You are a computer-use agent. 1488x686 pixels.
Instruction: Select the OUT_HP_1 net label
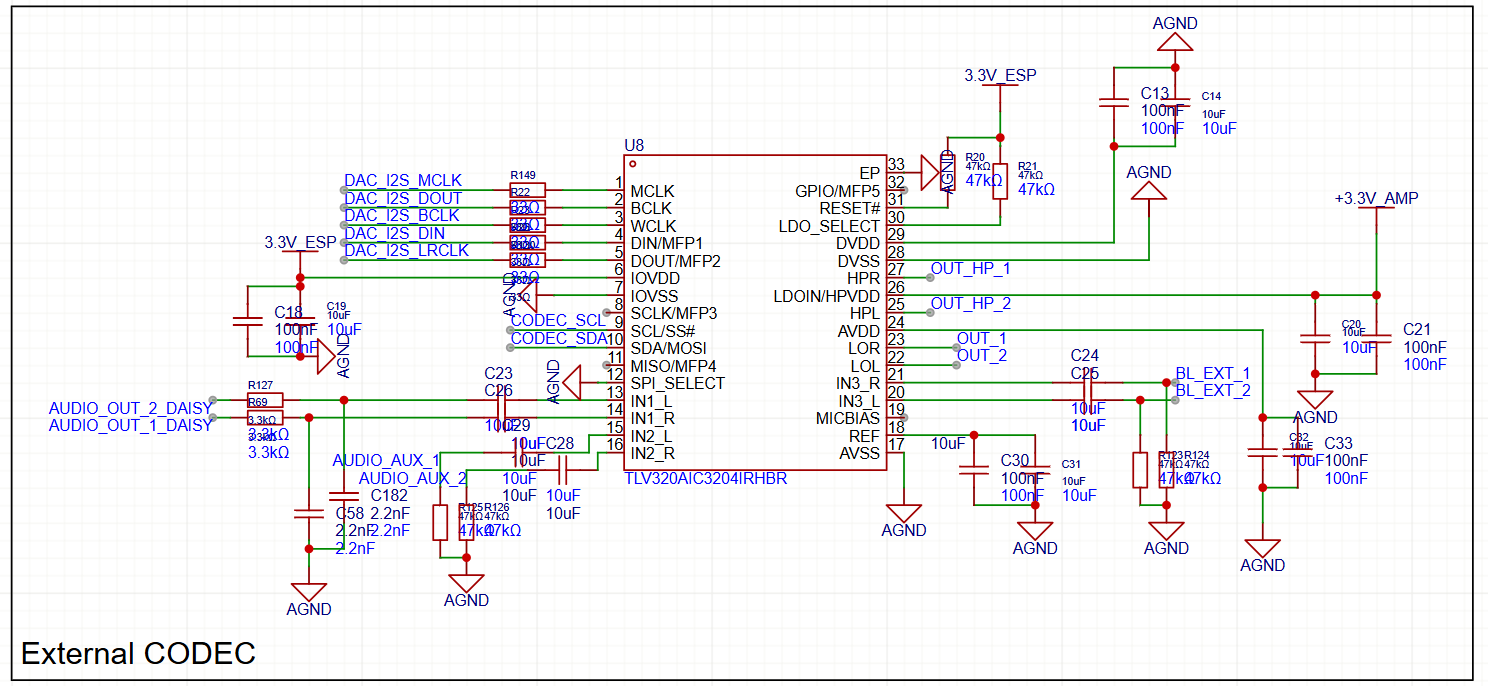[x=970, y=269]
